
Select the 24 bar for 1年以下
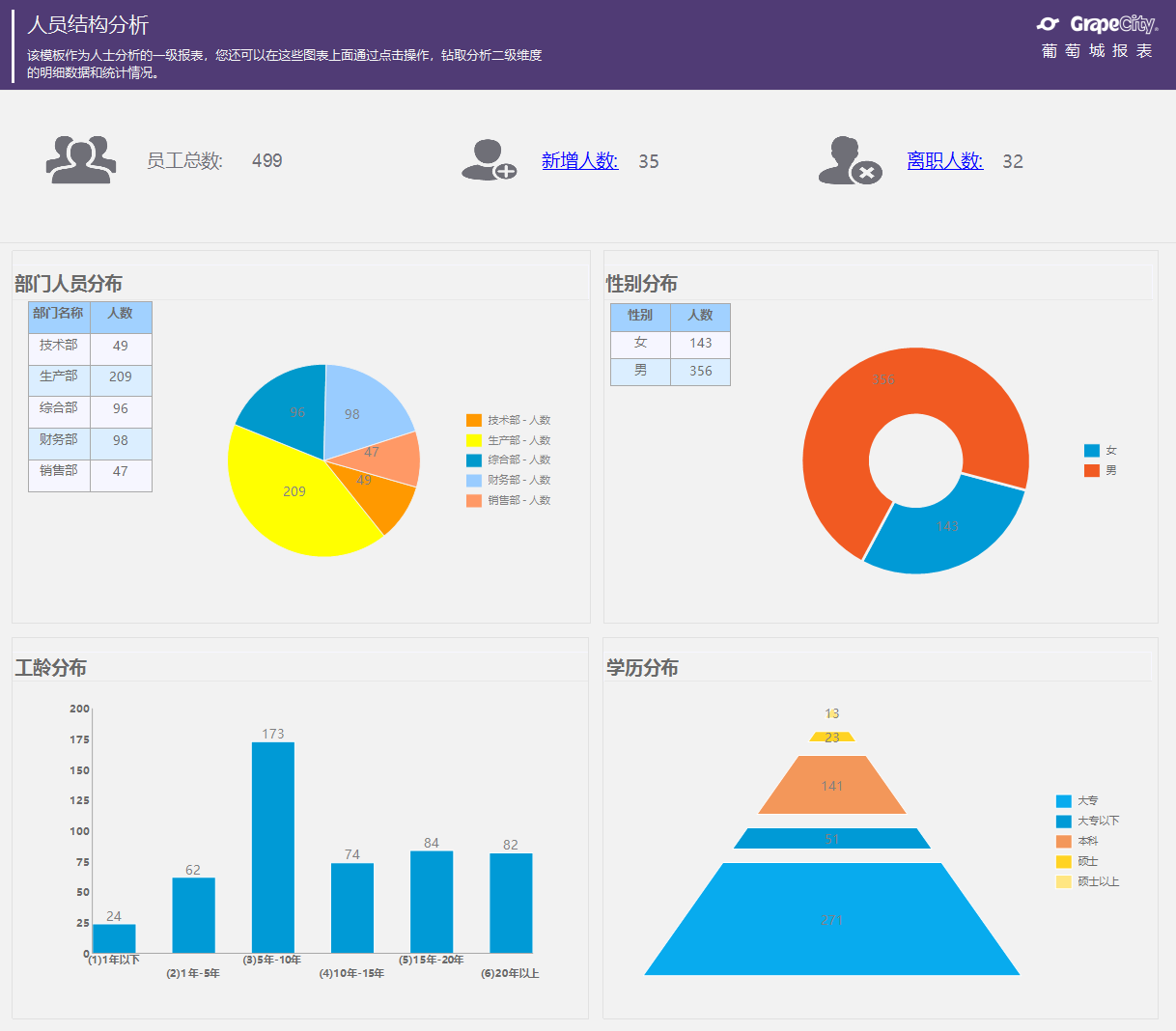pyautogui.click(x=114, y=938)
